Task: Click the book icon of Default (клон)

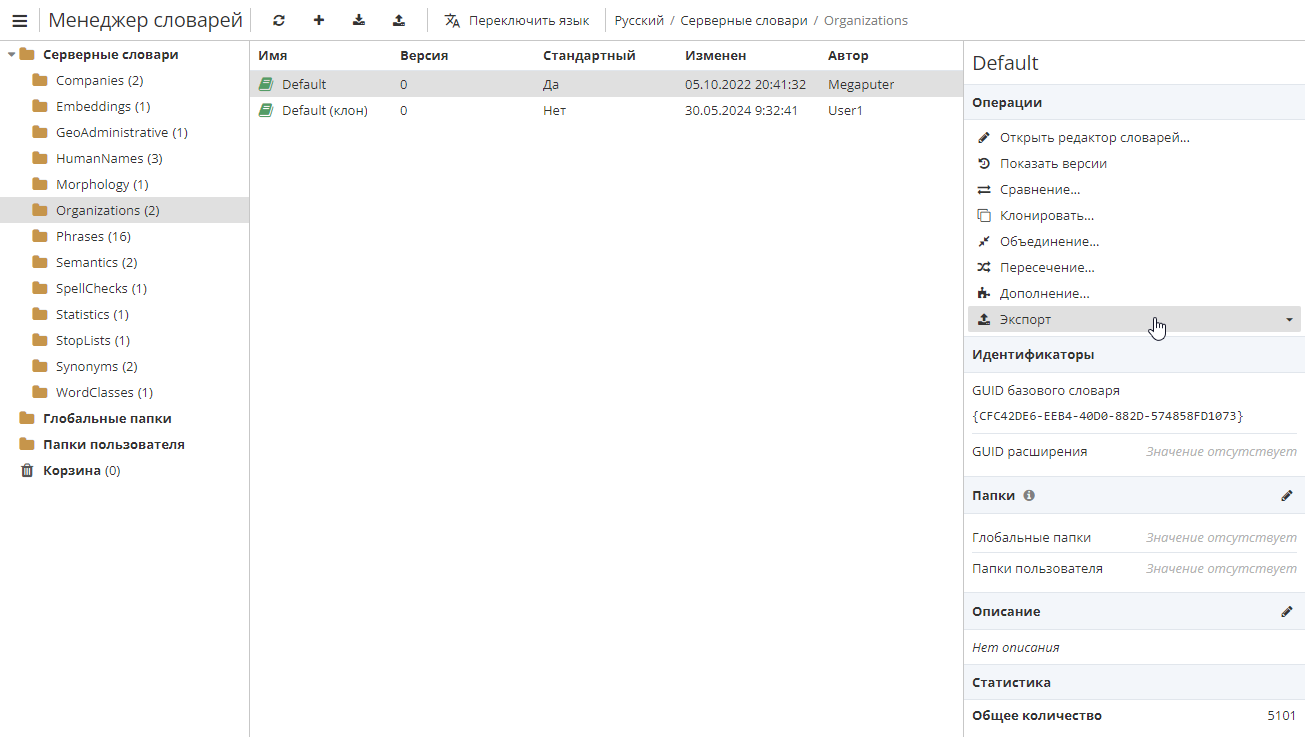Action: point(266,110)
